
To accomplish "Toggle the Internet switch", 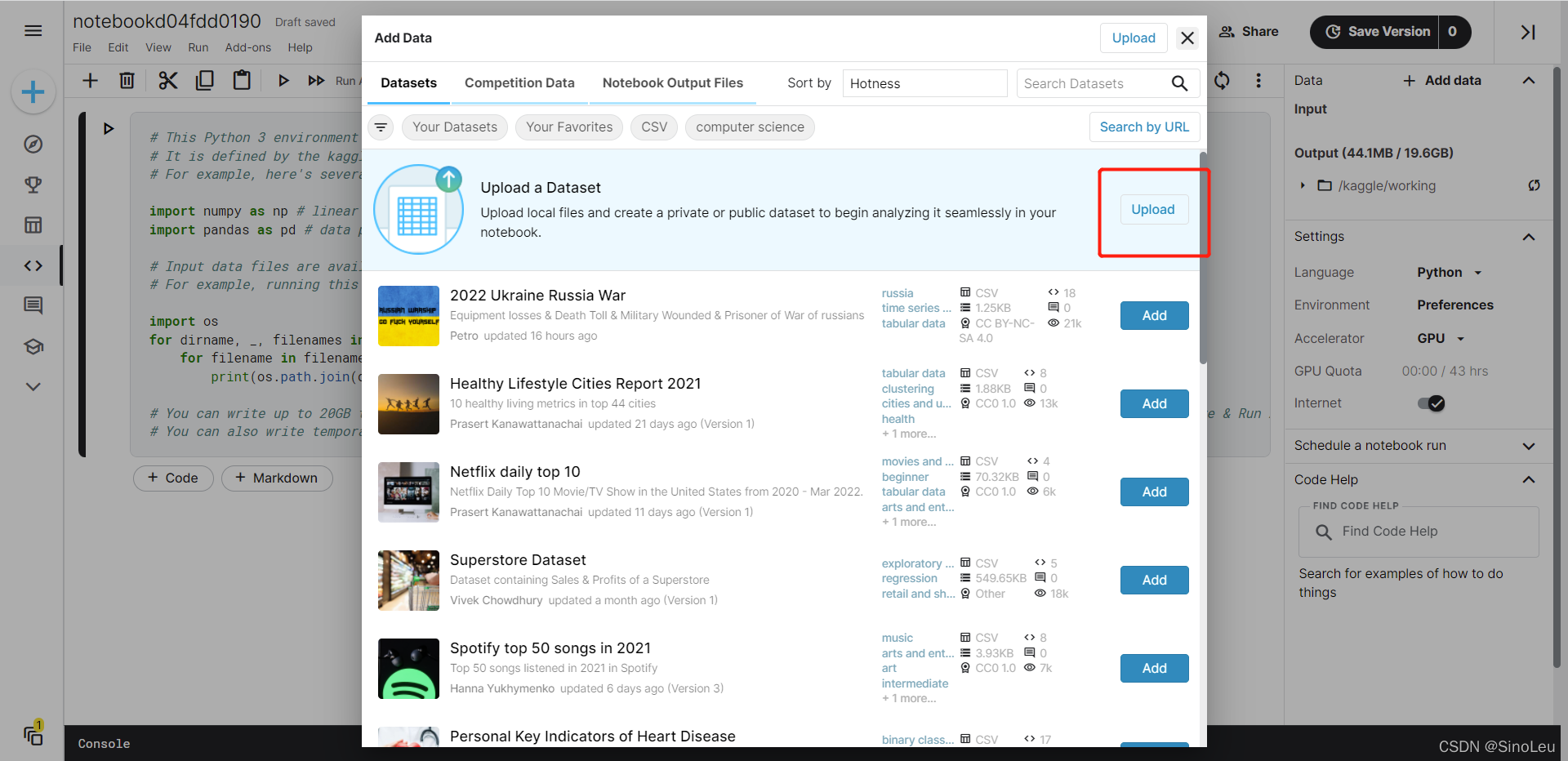I will point(1432,403).
